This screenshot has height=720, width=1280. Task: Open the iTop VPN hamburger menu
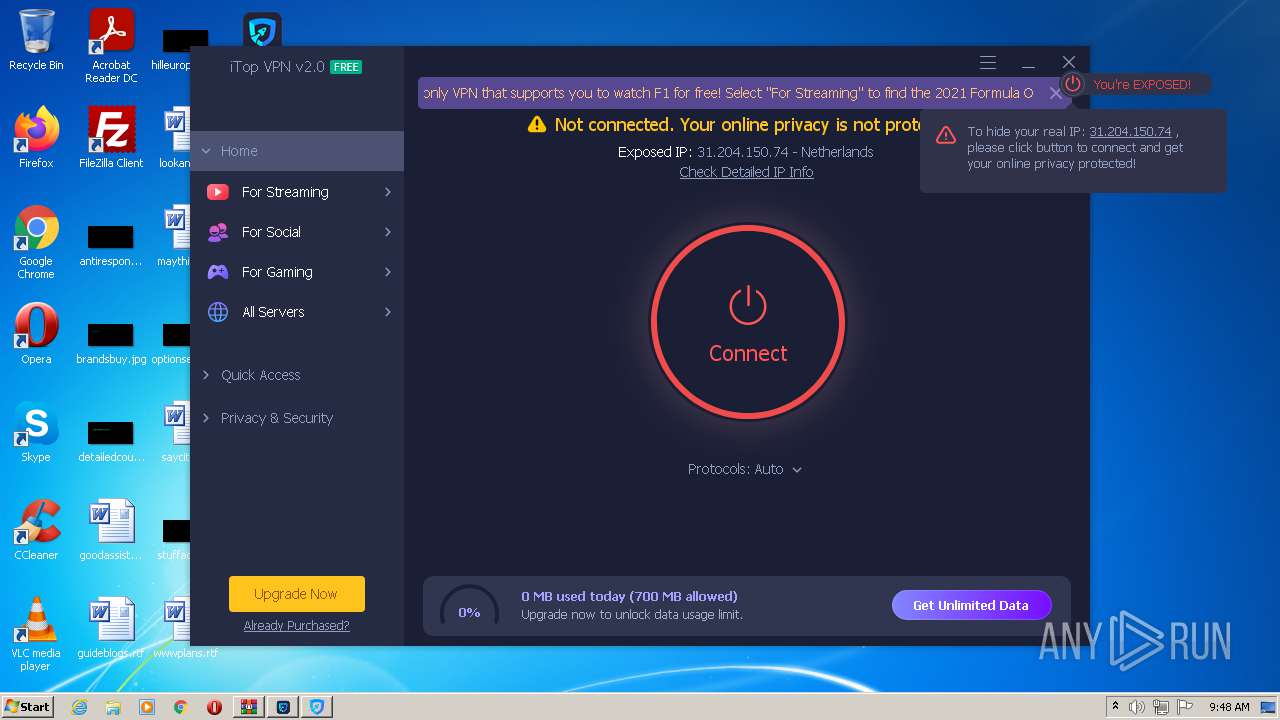click(988, 62)
